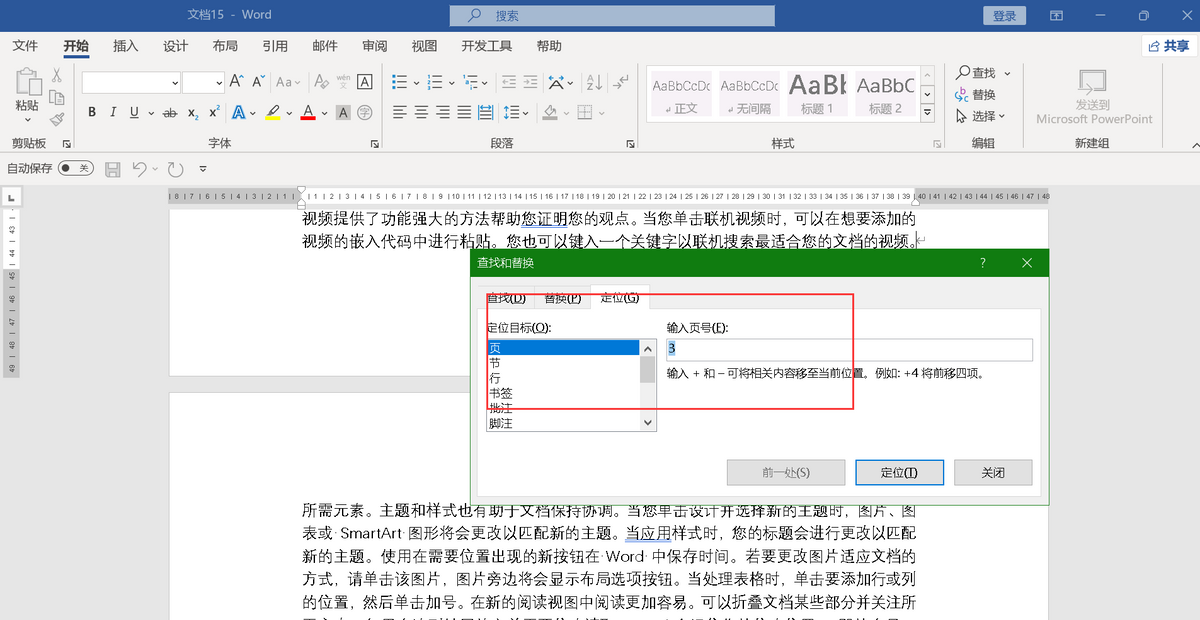Toggle character shading icon
The image size is (1200, 620).
coord(343,113)
